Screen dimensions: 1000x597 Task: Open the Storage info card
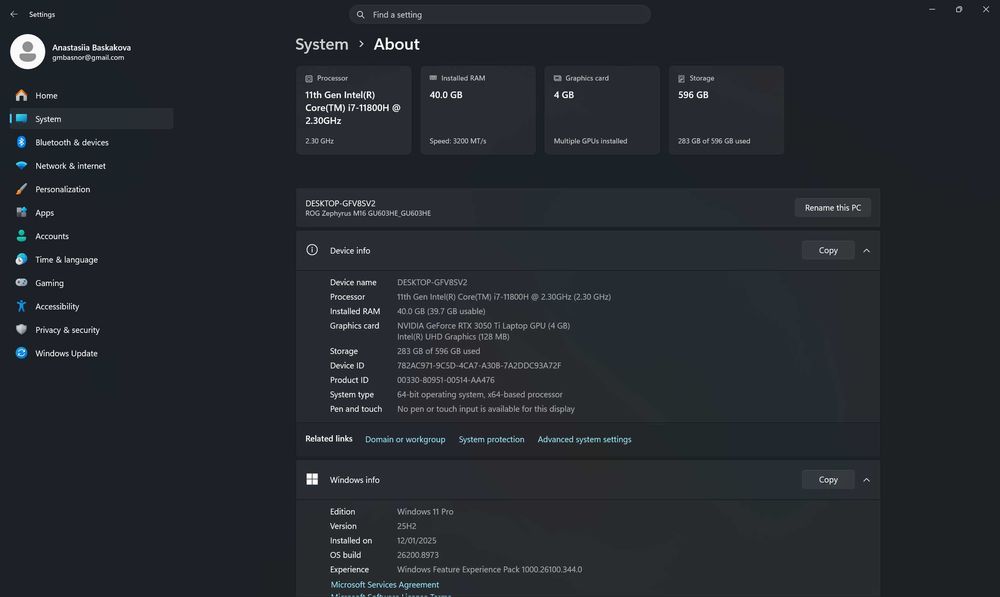[726, 110]
